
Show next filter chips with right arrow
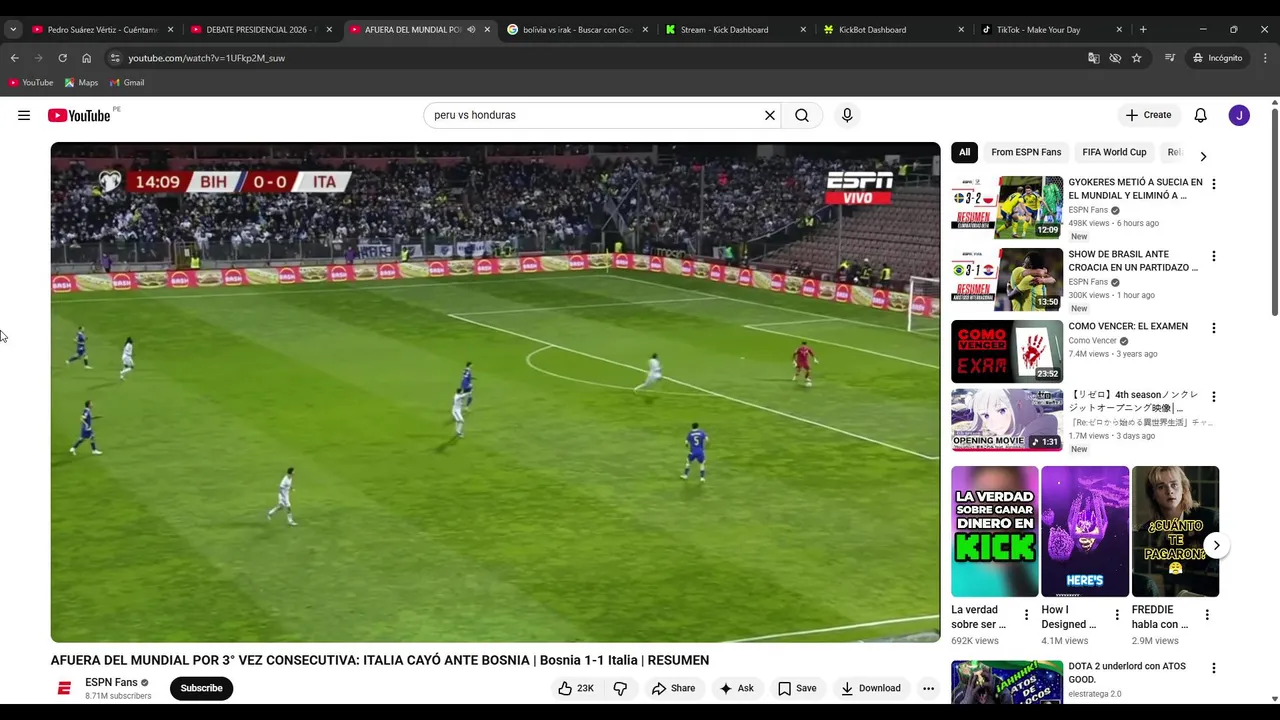tap(1203, 156)
